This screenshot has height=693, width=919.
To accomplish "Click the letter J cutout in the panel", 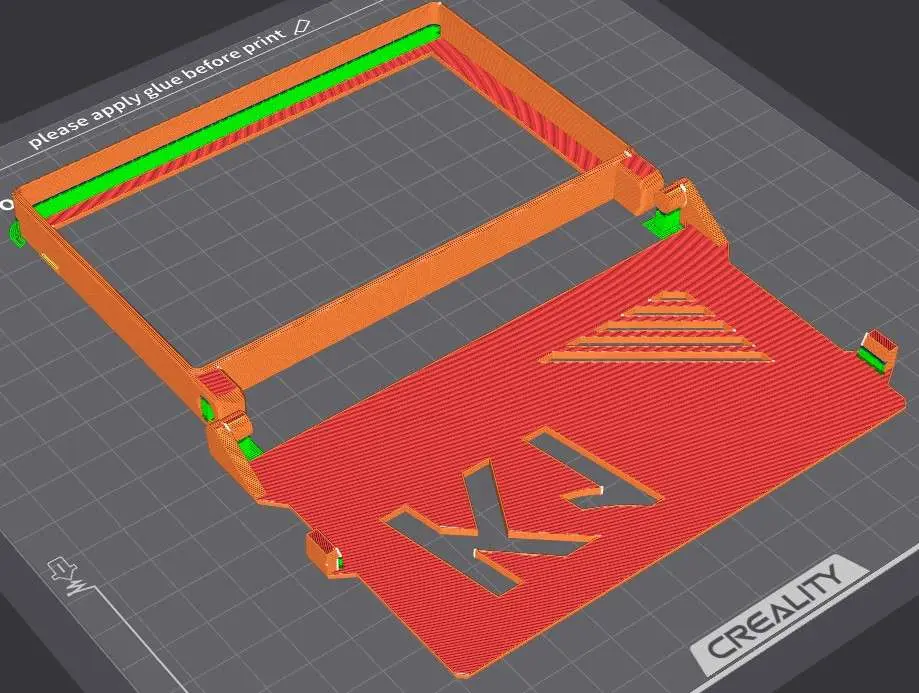I will click(x=596, y=476).
